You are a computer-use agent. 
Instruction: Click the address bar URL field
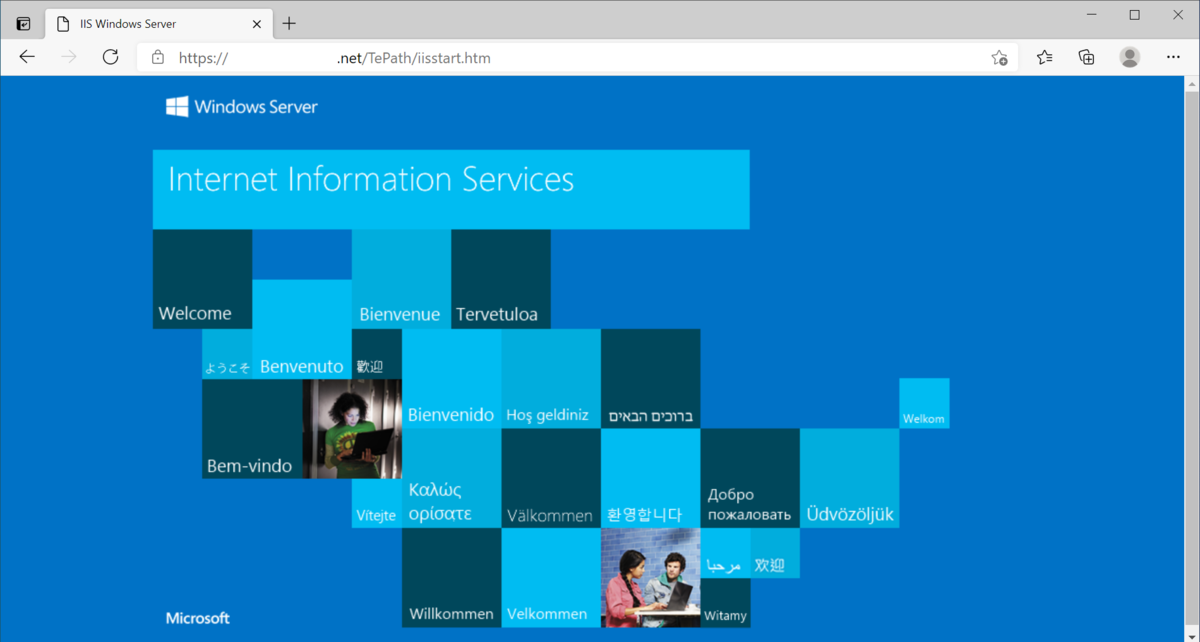(578, 58)
